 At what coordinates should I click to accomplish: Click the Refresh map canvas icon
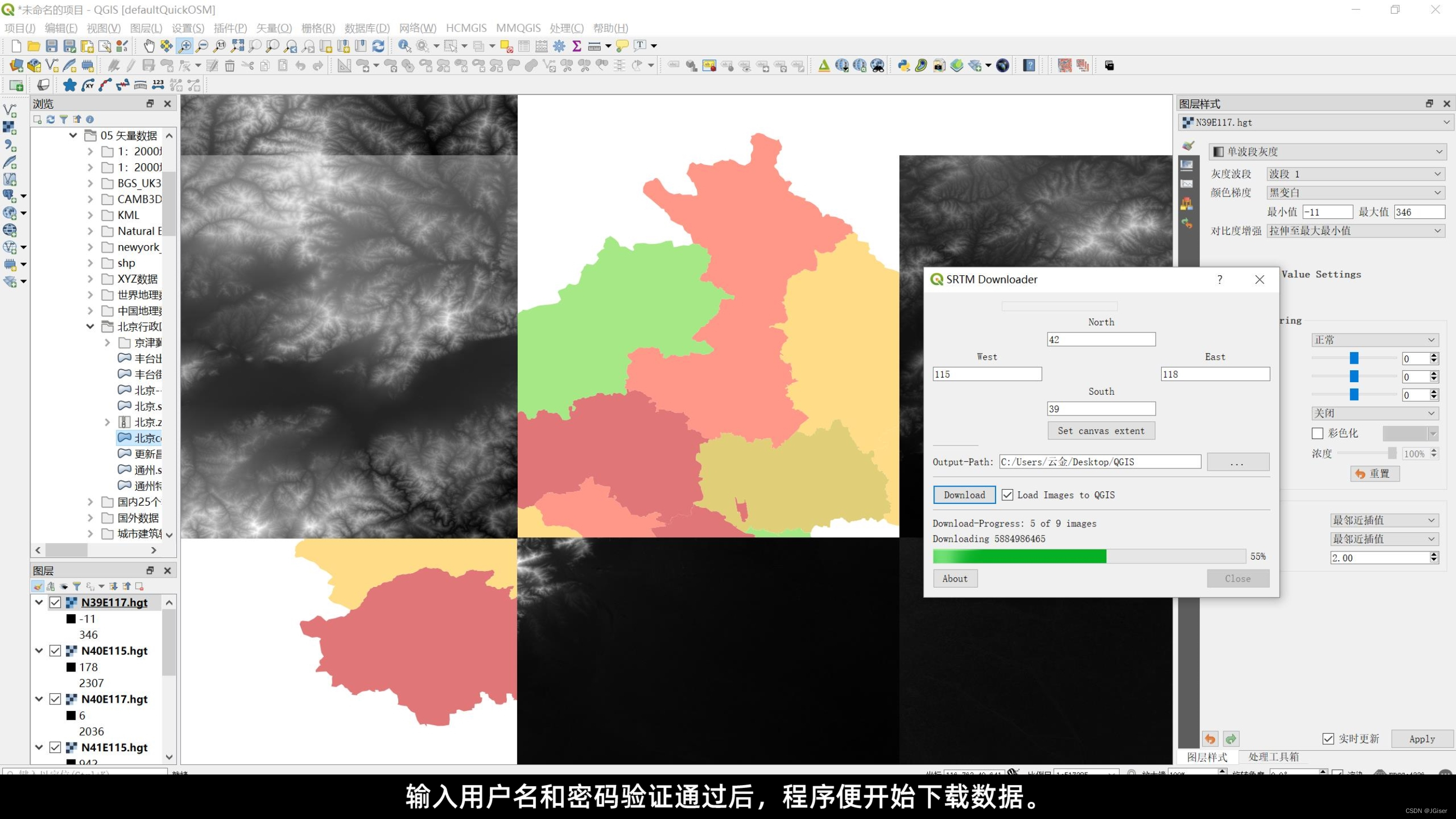378,46
